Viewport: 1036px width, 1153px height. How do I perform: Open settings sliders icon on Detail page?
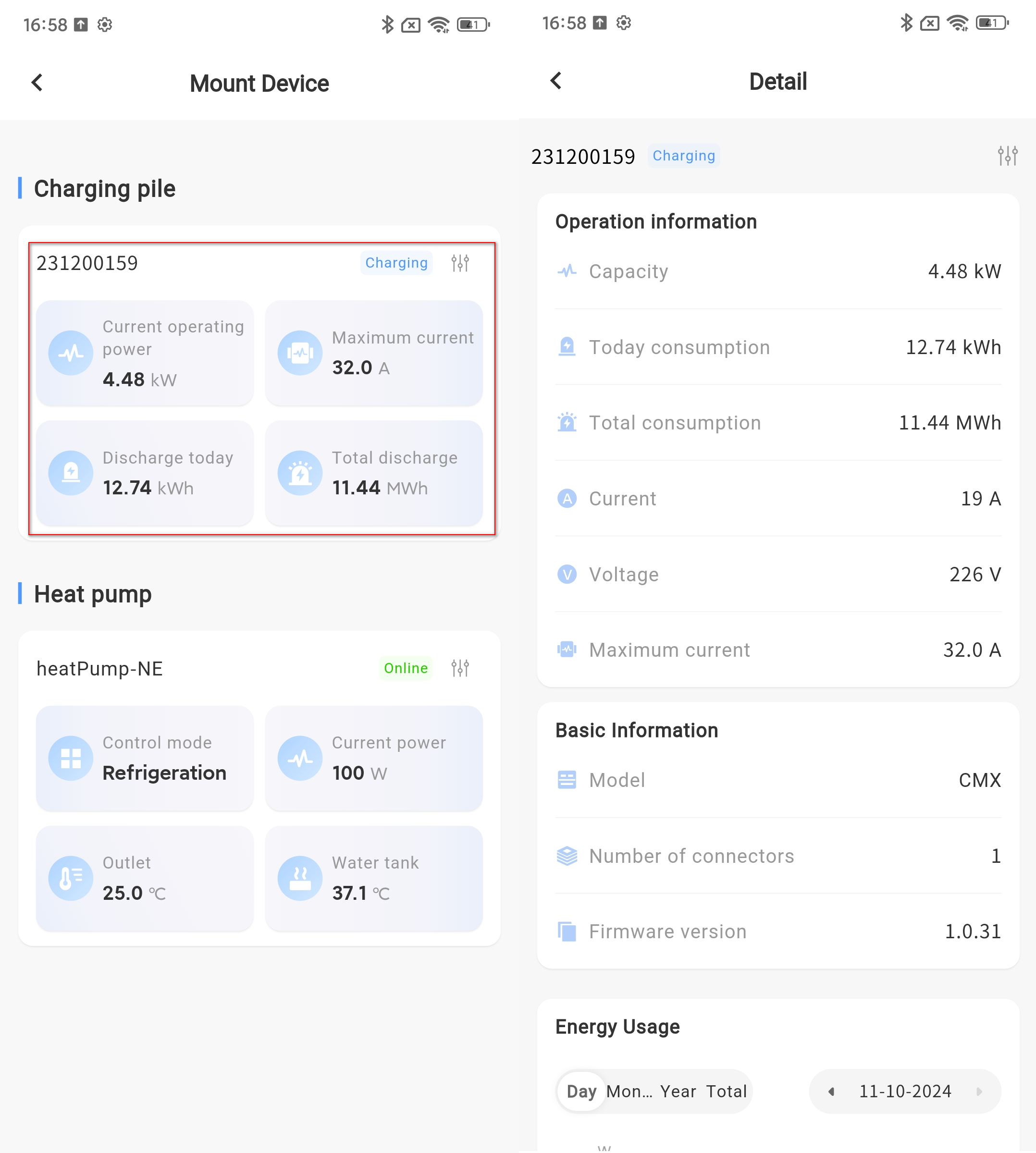(1007, 155)
